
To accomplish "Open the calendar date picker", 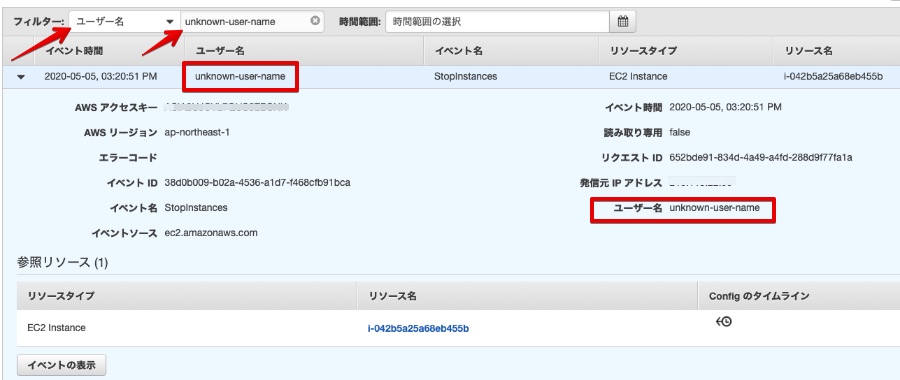I will [x=623, y=22].
